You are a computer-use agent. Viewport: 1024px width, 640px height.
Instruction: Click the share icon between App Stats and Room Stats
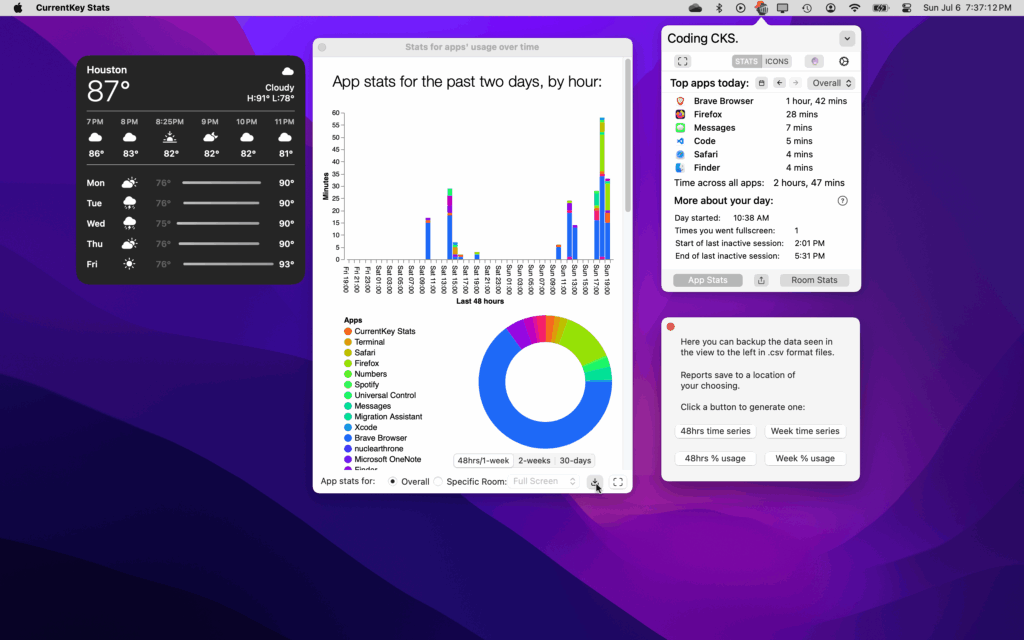(x=761, y=280)
